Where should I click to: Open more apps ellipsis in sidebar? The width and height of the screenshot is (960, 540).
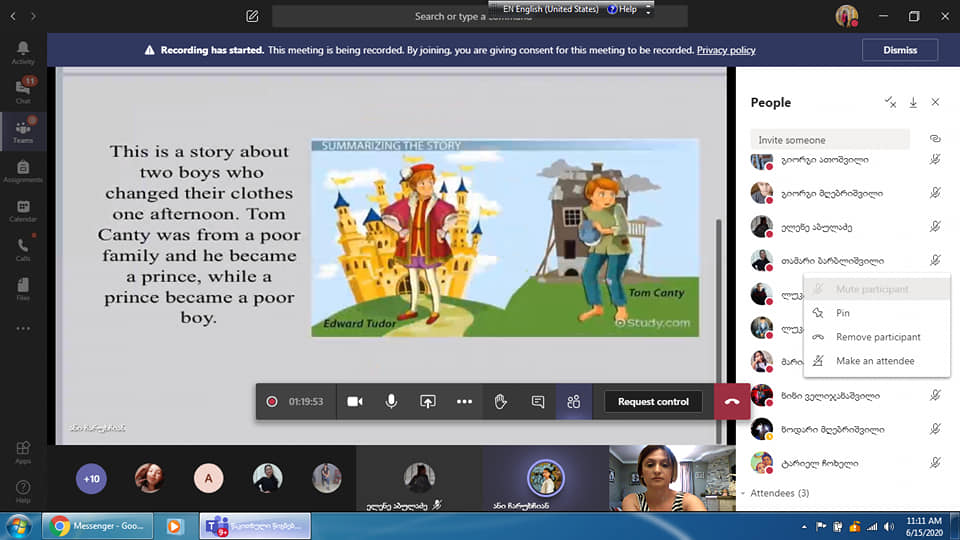click(23, 328)
